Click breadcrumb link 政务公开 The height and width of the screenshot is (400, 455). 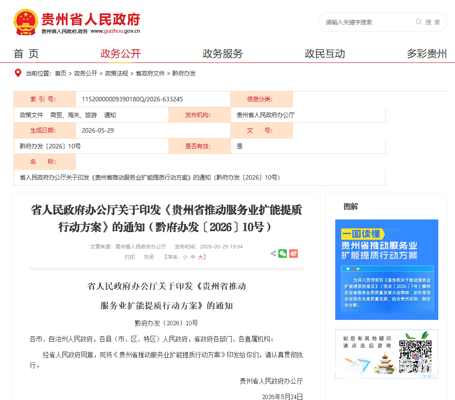click(85, 73)
